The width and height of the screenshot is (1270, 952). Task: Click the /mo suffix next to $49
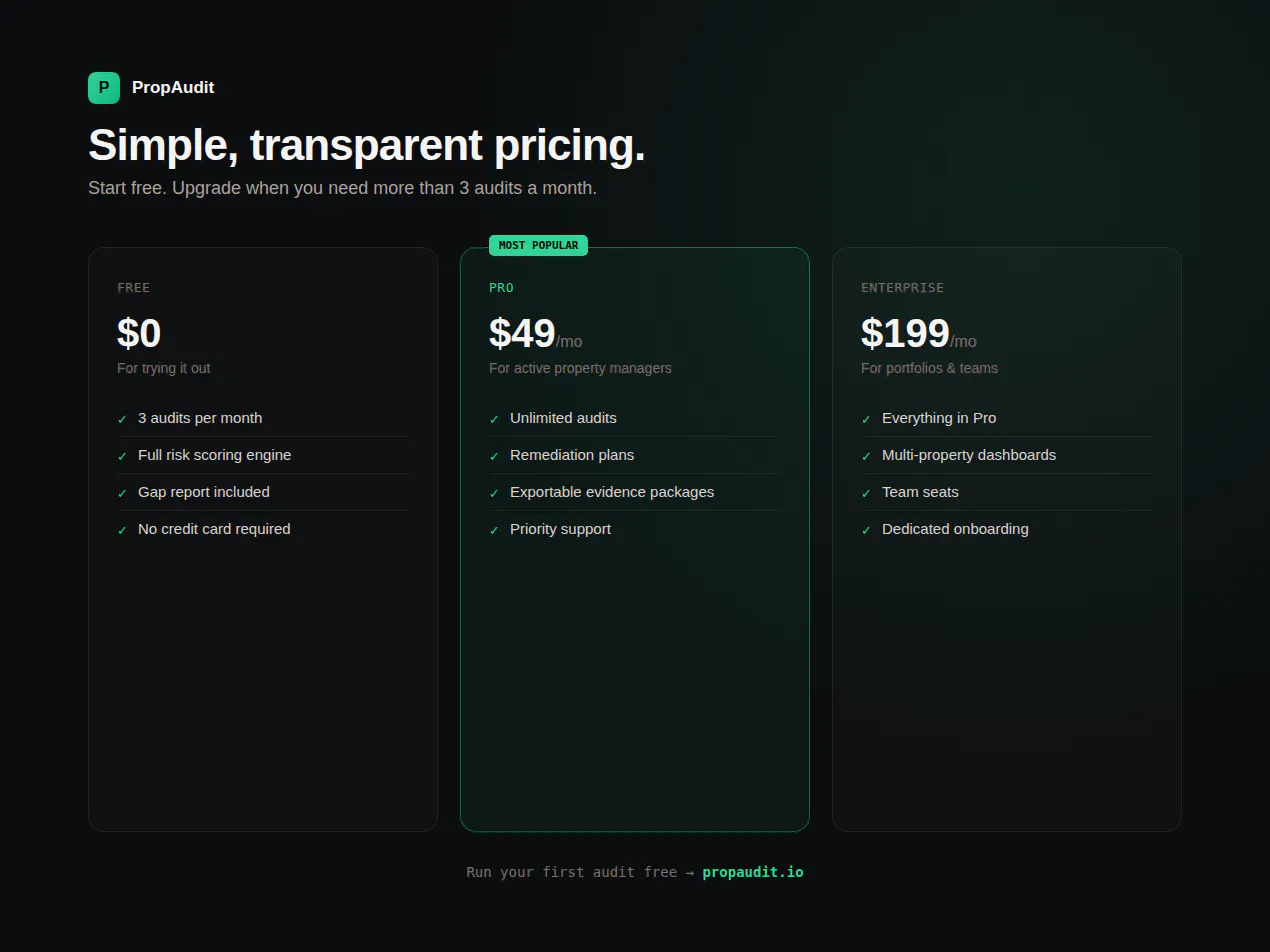coord(569,342)
